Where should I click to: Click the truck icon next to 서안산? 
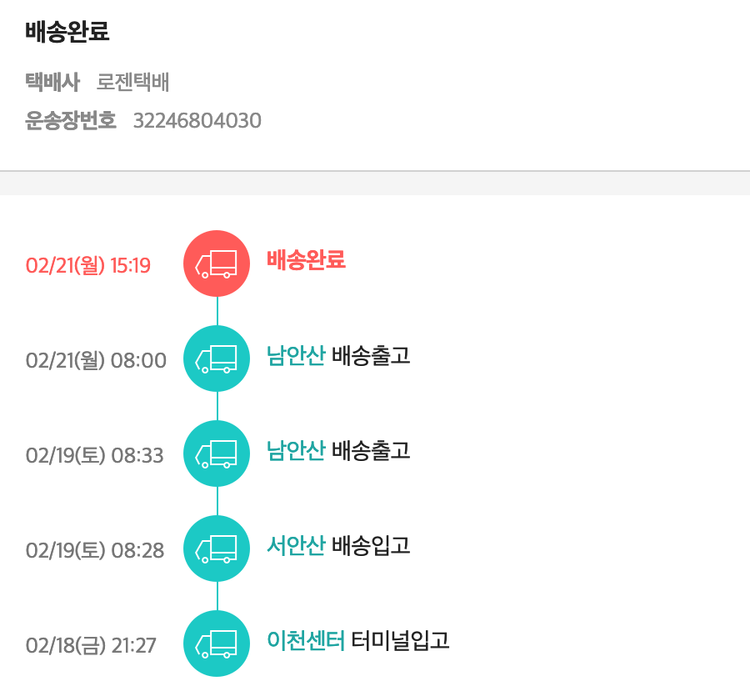(216, 548)
